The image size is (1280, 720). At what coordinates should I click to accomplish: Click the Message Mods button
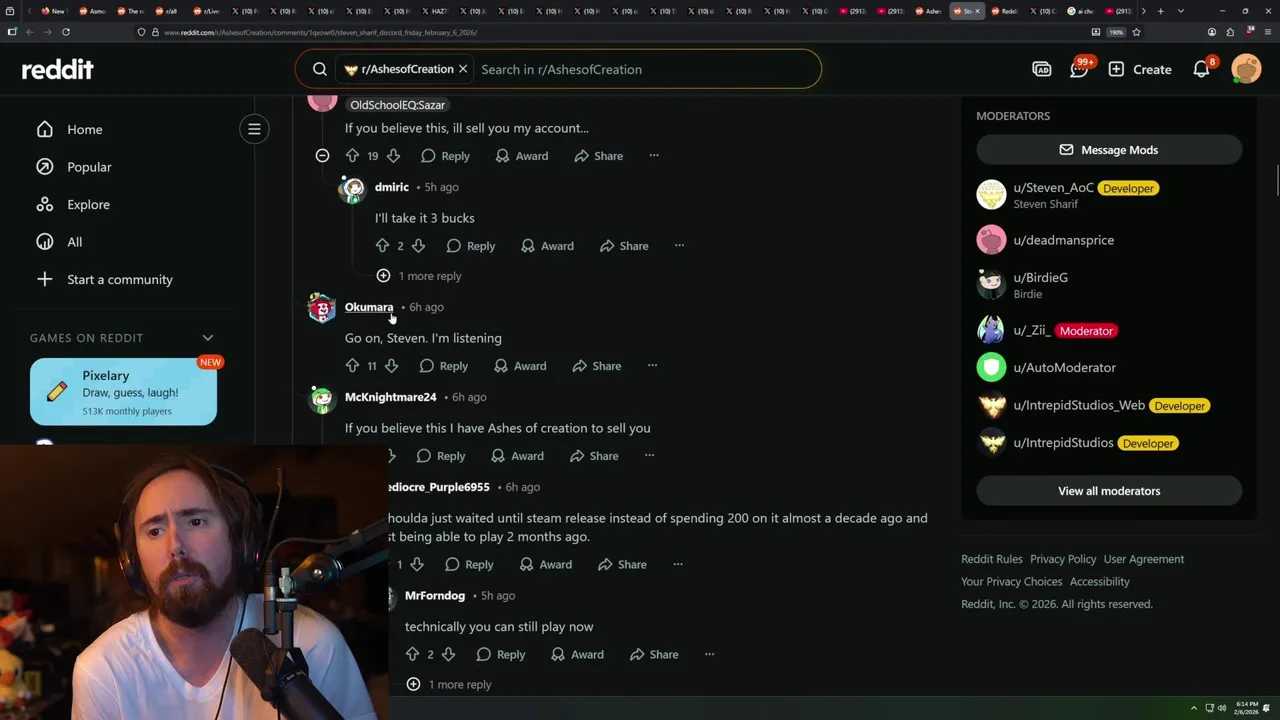pos(1109,150)
